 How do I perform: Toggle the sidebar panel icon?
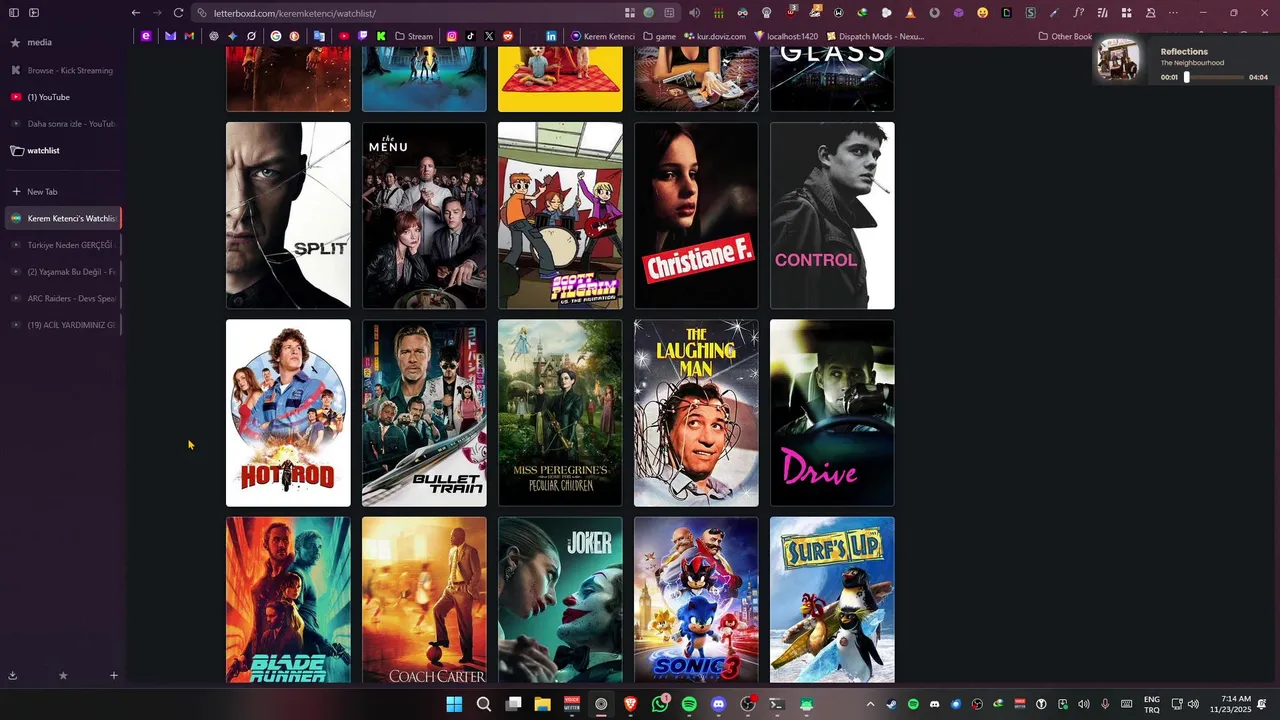pyautogui.click(x=14, y=13)
